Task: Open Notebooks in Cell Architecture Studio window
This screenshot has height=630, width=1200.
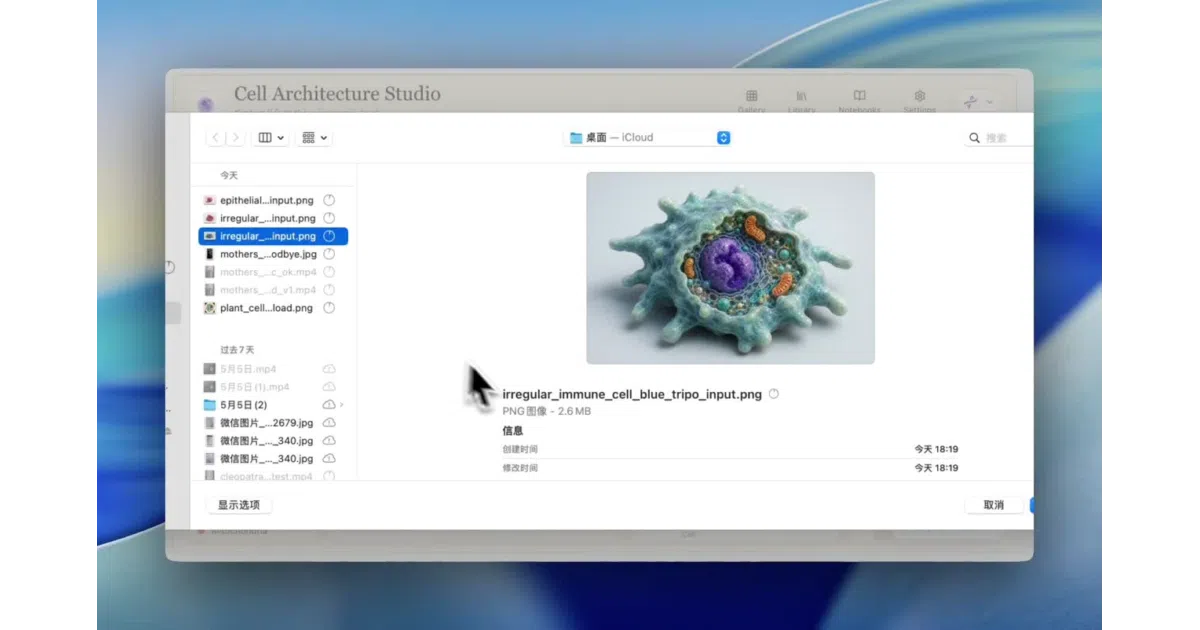Action: click(859, 101)
